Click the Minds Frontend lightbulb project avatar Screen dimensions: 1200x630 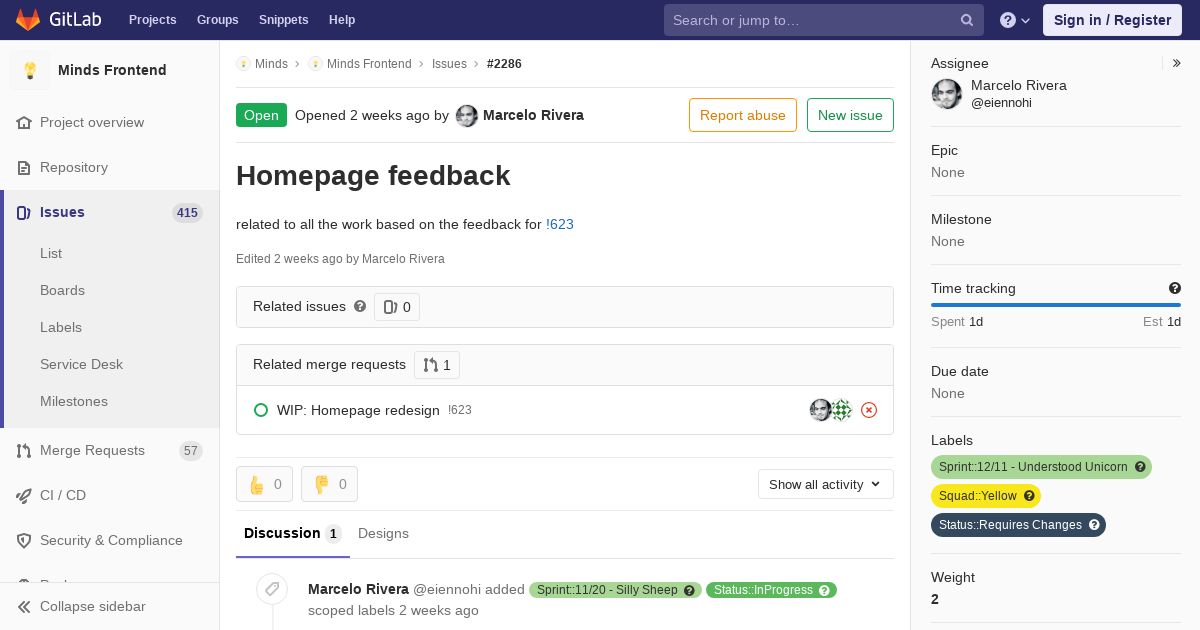(x=30, y=70)
